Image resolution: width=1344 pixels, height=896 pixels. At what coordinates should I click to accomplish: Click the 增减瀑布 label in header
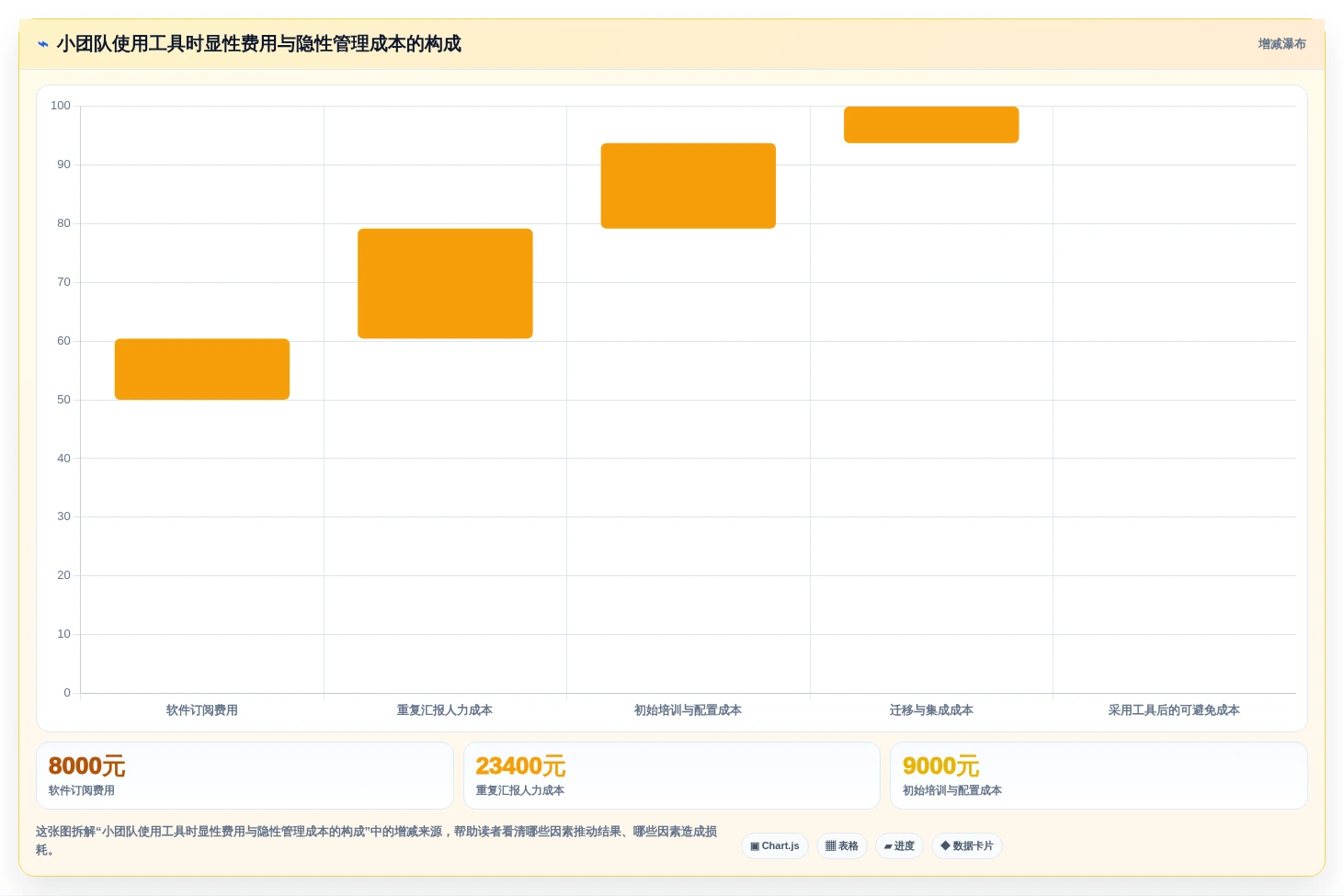(1281, 44)
